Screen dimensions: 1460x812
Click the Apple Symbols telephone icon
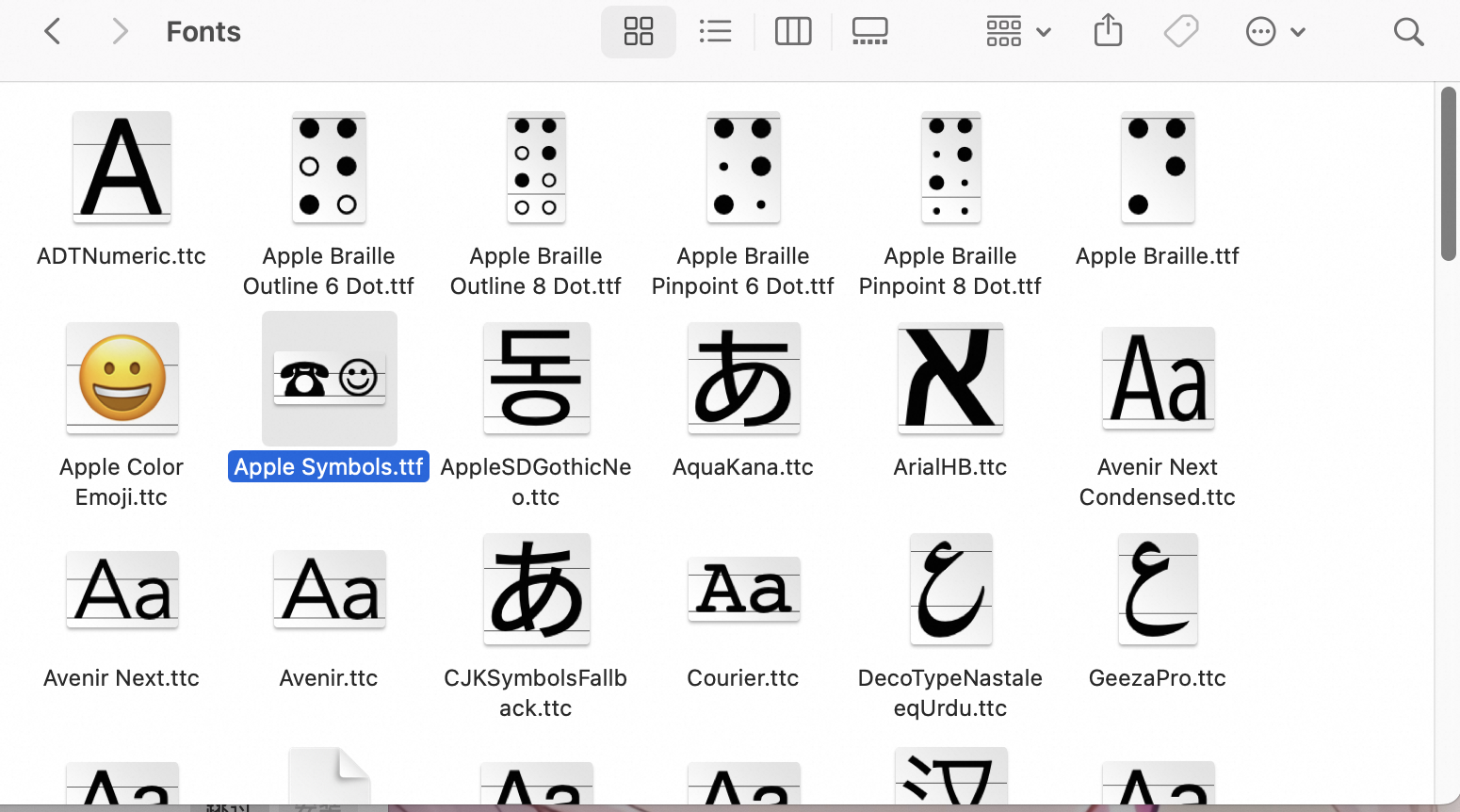(x=330, y=379)
